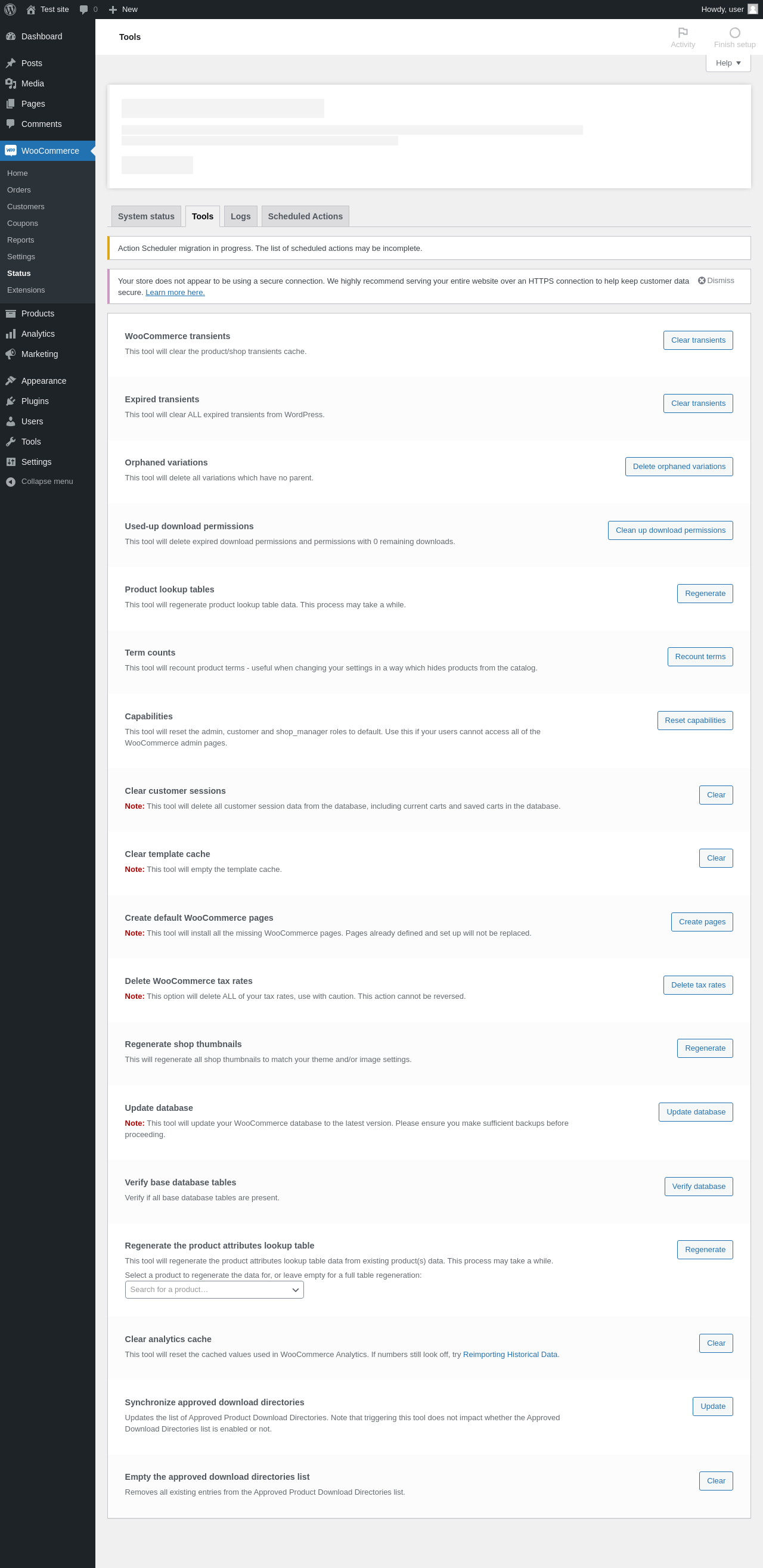This screenshot has width=763, height=1568.
Task: Click the Recount terms button
Action: pos(700,656)
